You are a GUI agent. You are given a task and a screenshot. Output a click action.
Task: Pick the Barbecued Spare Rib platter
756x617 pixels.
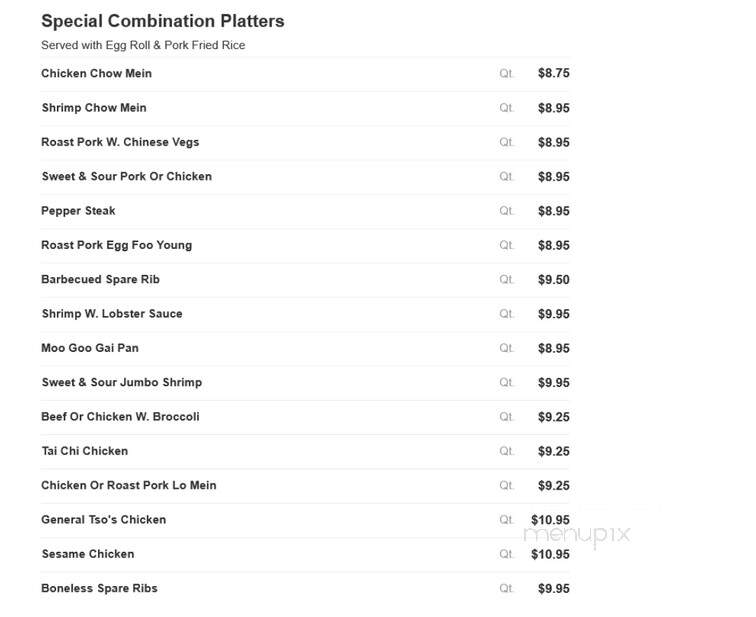point(100,280)
